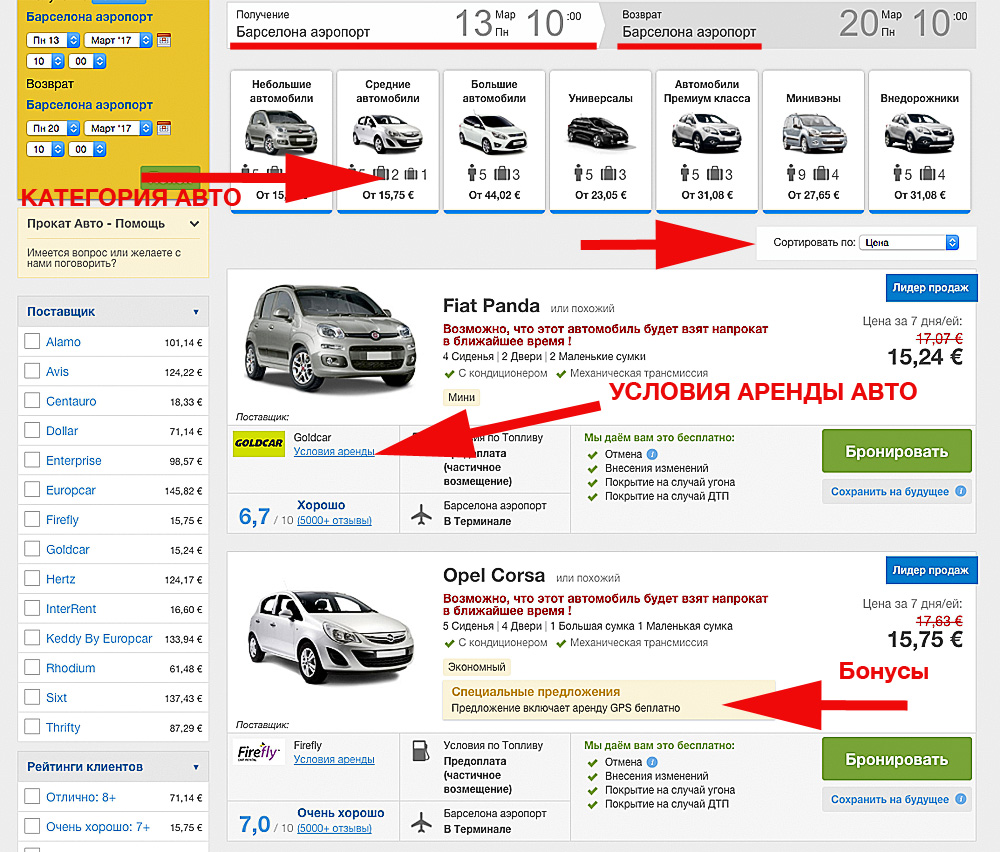
Task: Click the Opel Corsa car title
Action: pos(494,575)
